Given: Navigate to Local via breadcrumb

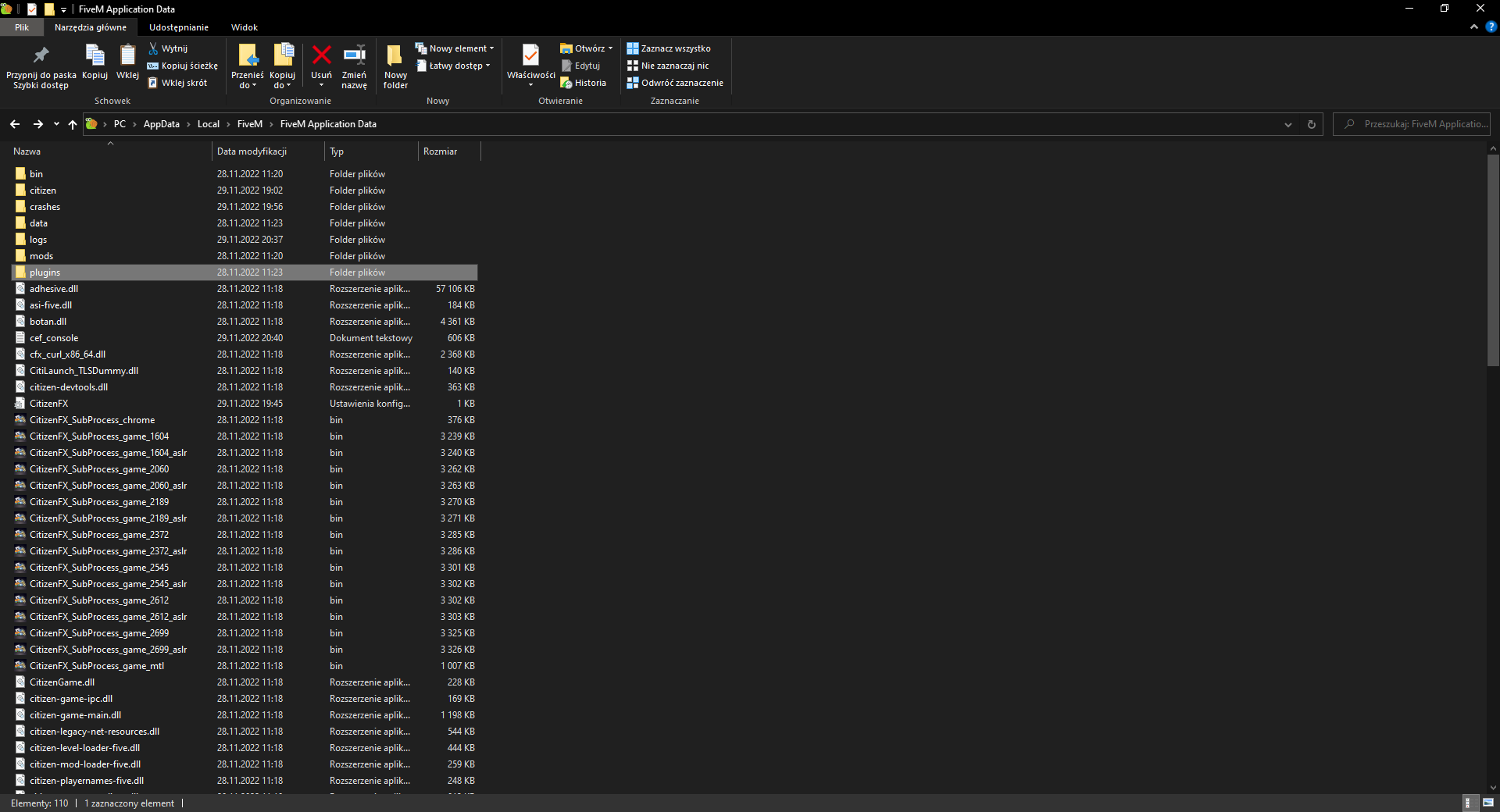Looking at the screenshot, I should click(208, 123).
